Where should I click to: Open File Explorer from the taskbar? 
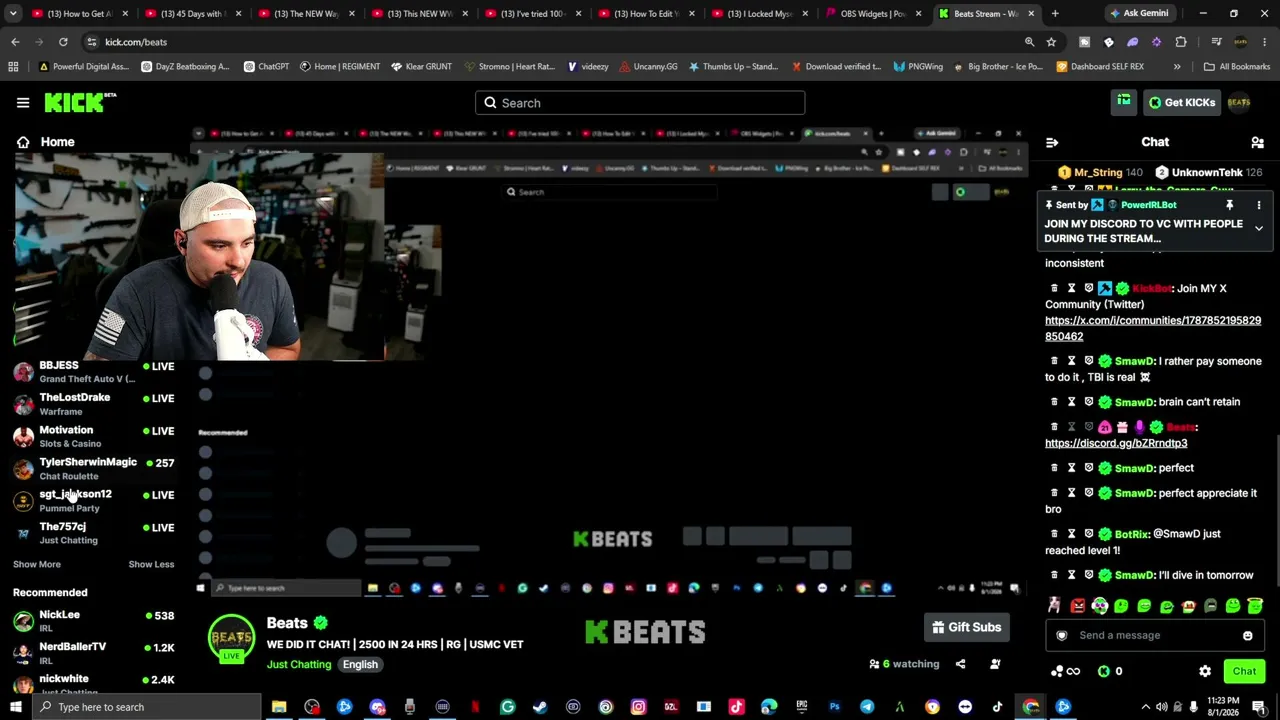[x=279, y=707]
